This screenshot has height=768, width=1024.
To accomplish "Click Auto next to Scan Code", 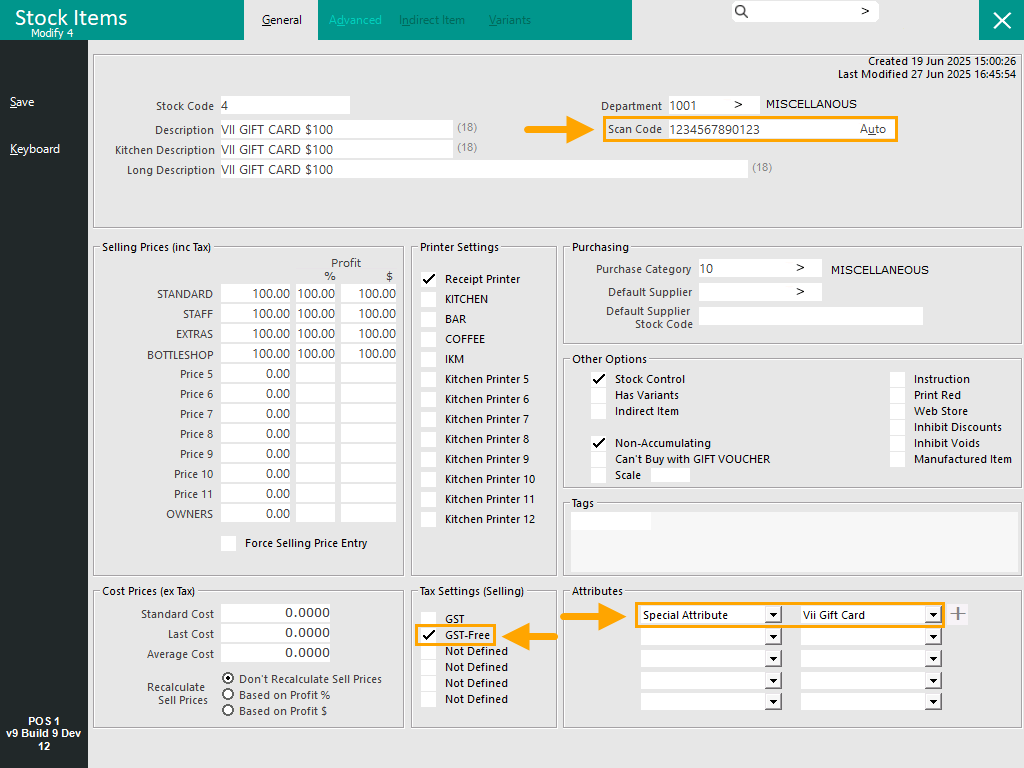I will [x=872, y=129].
